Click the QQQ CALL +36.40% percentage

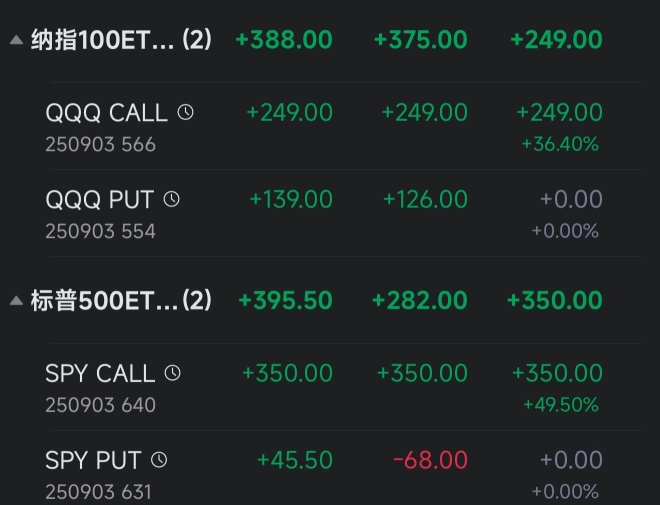coord(560,145)
